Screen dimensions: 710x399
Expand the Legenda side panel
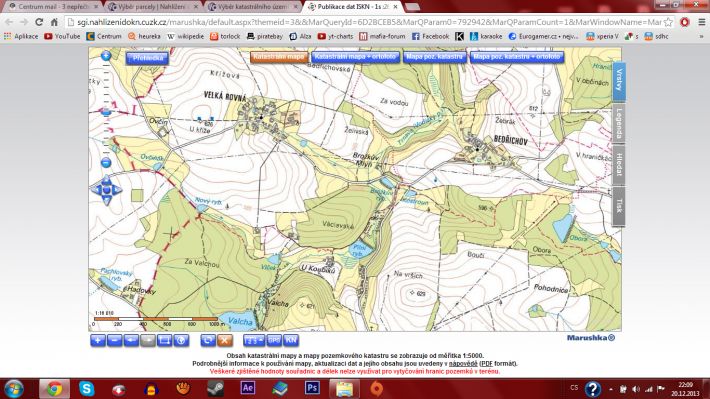[x=619, y=123]
